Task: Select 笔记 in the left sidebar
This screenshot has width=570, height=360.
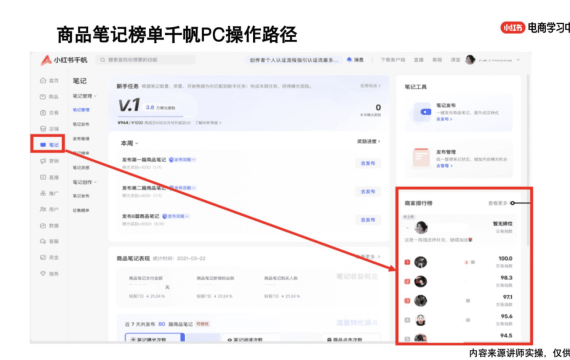Action: pos(49,145)
